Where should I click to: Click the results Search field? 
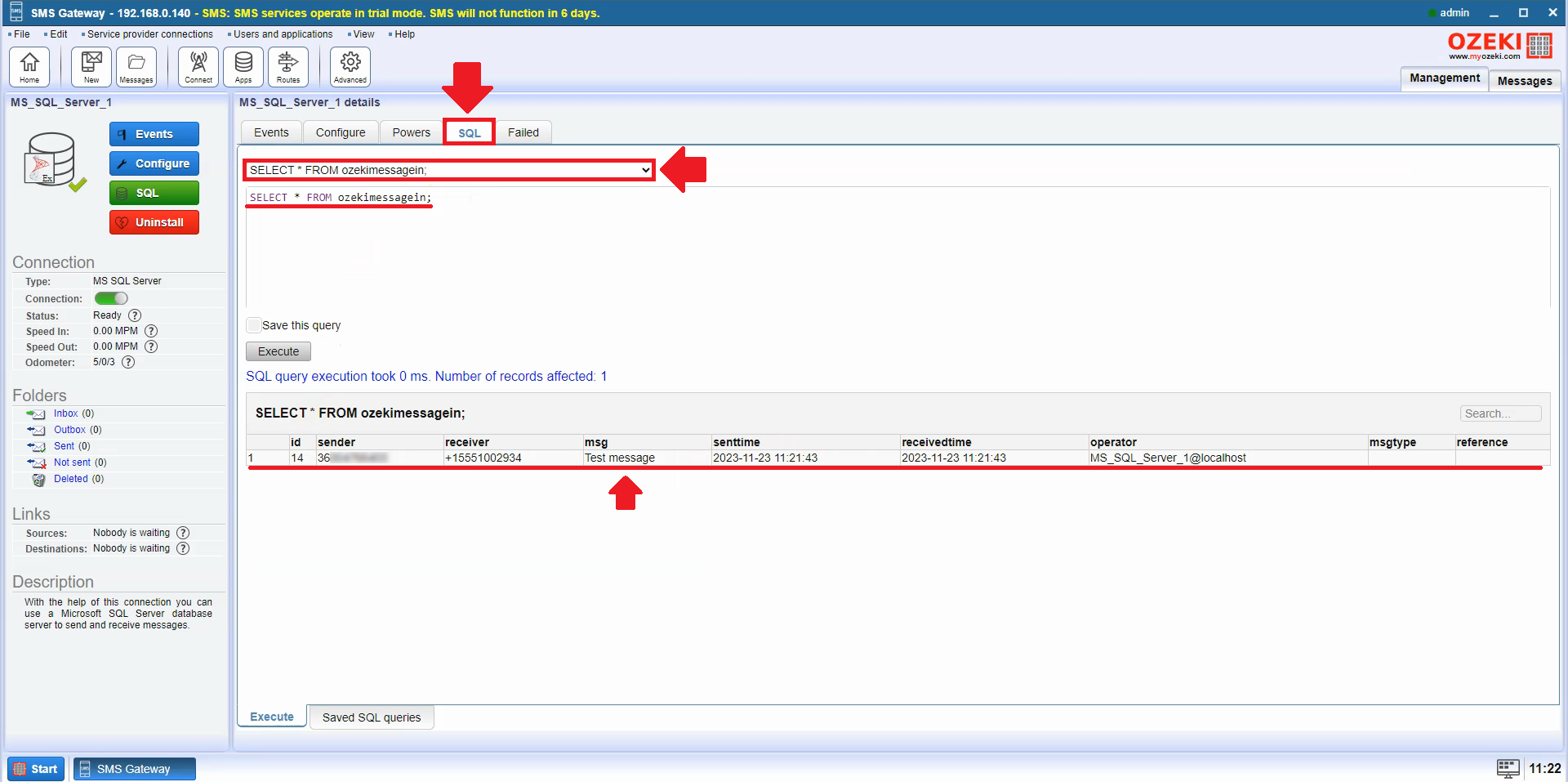[1499, 413]
